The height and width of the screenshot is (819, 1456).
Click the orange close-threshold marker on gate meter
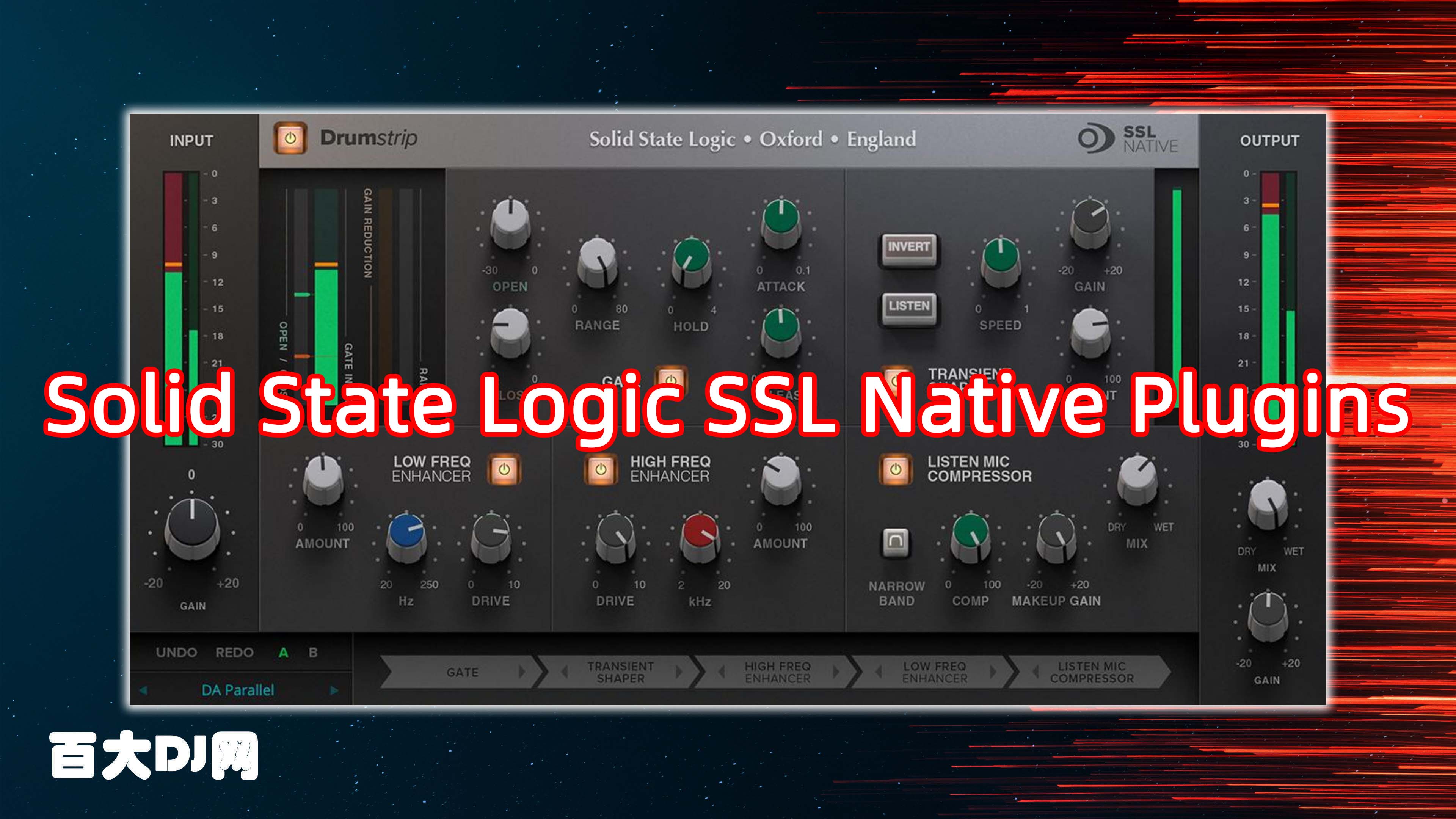[x=303, y=356]
